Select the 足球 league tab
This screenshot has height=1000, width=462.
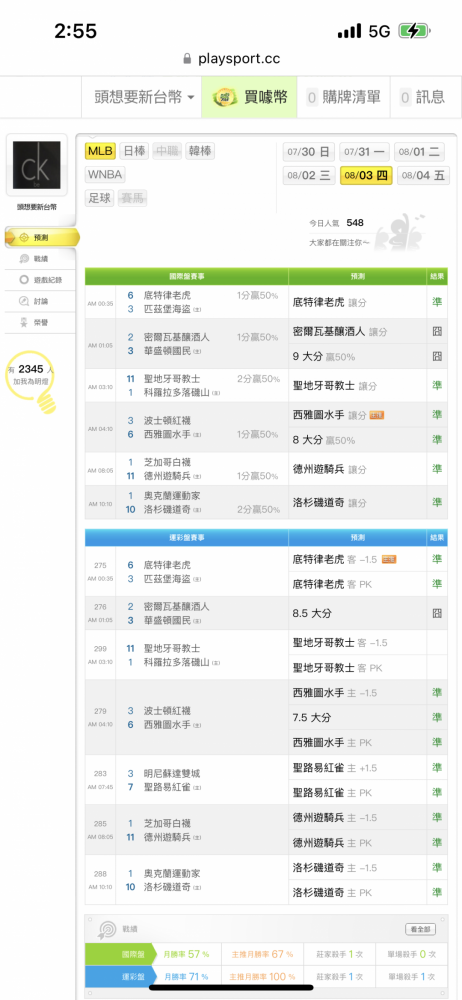(100, 198)
